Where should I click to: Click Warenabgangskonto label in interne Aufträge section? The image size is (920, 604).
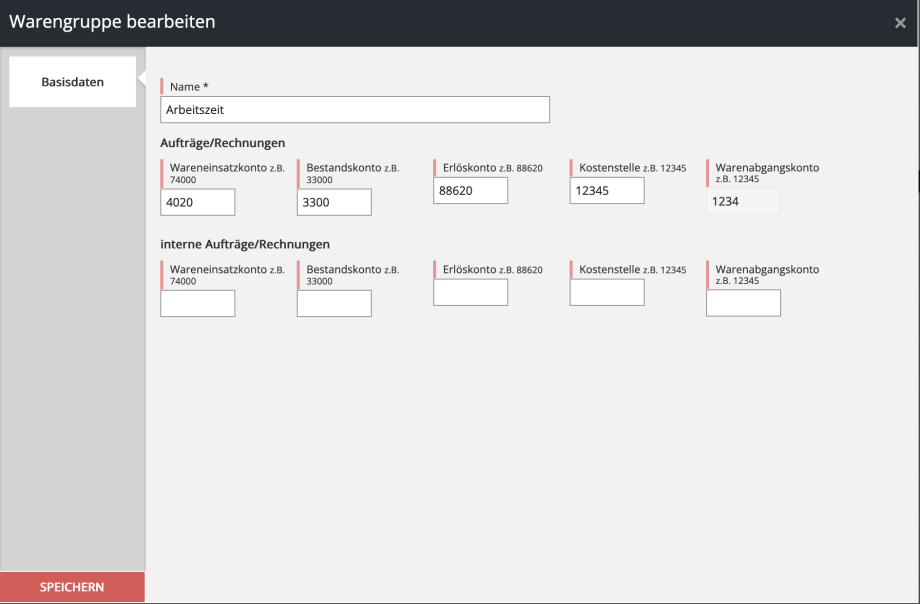click(x=767, y=270)
